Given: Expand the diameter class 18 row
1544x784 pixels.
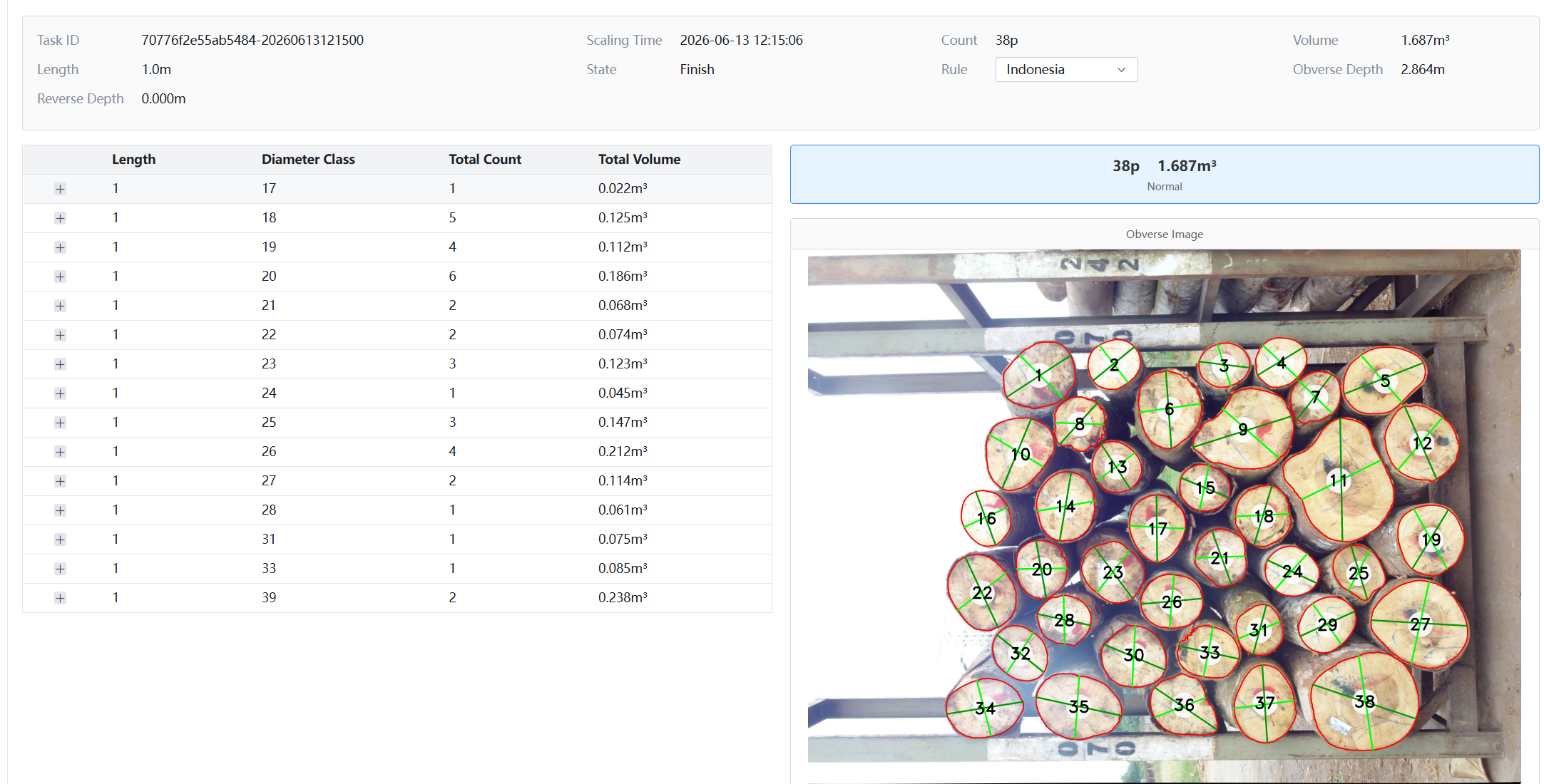Looking at the screenshot, I should click(60, 218).
